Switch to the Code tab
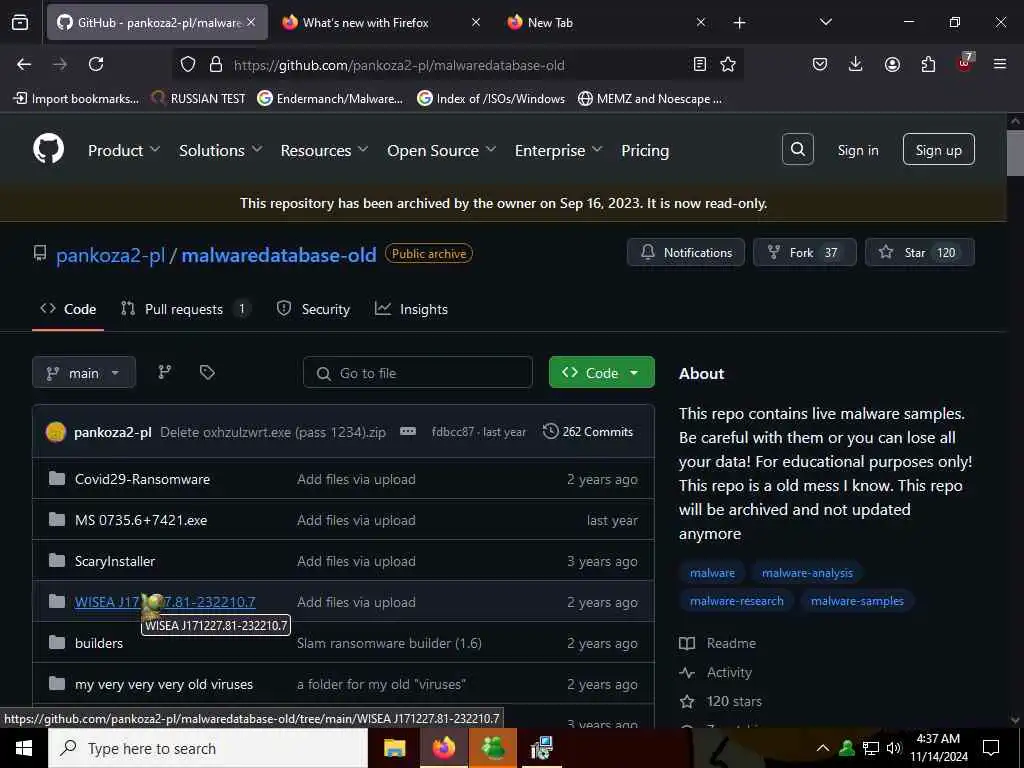The width and height of the screenshot is (1024, 768). [x=68, y=309]
